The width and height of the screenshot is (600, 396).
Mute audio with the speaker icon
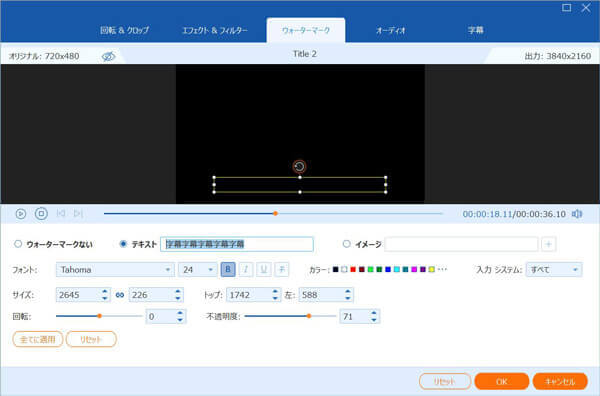coord(577,214)
